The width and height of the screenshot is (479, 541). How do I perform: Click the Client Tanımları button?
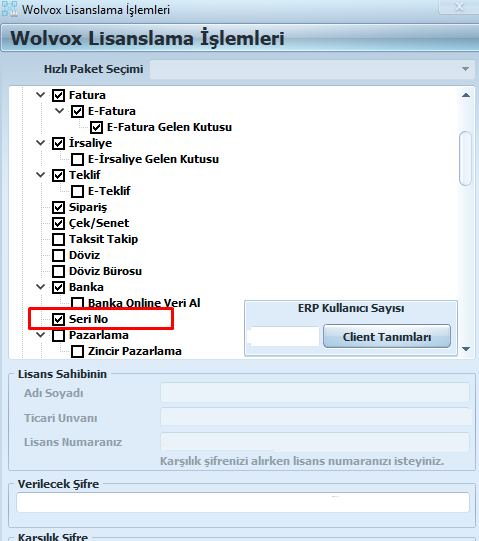387,336
